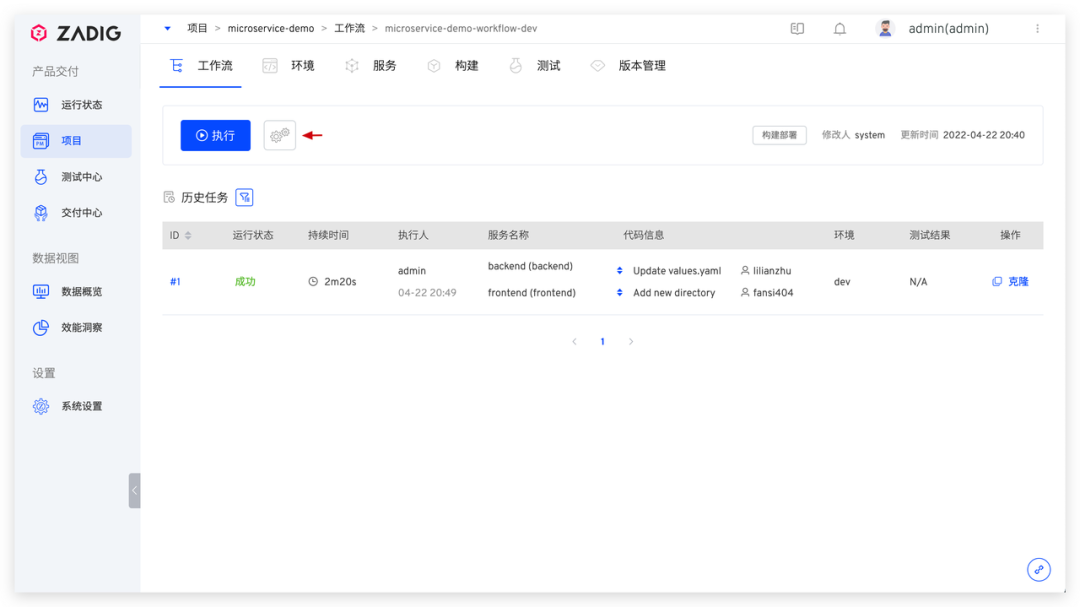Screen dimensions: 1080x607
Task: Open 运行状态 in the sidebar
Action: 76,105
